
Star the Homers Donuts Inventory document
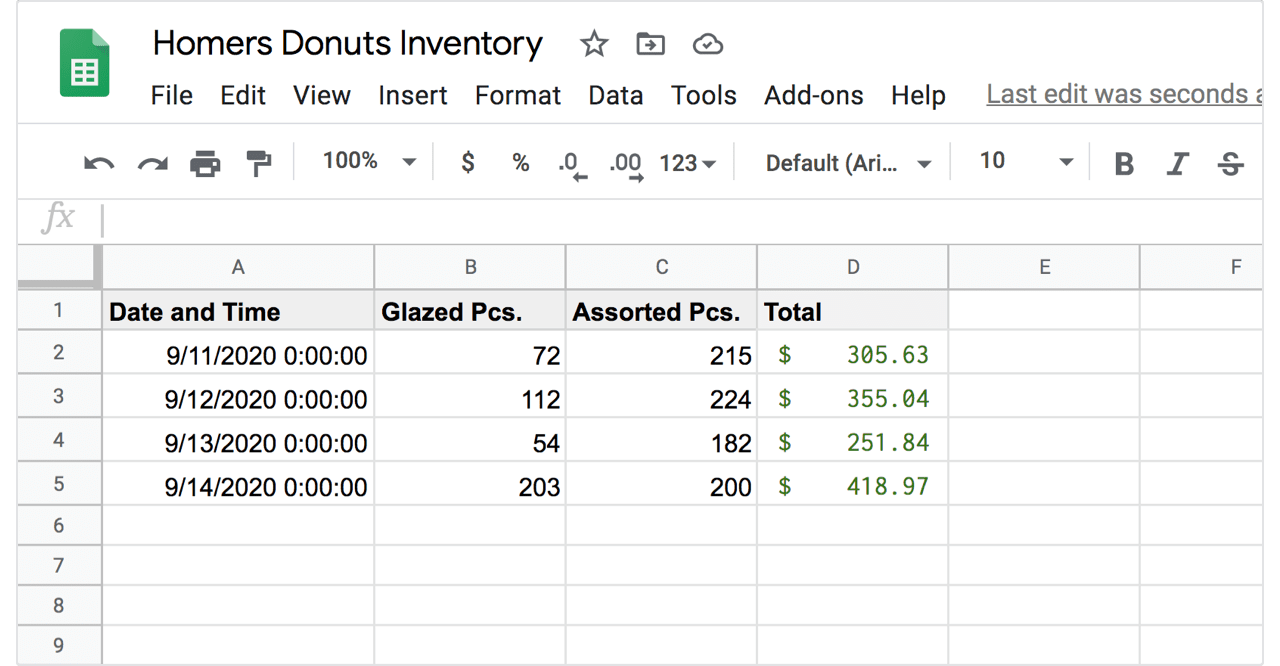click(594, 44)
